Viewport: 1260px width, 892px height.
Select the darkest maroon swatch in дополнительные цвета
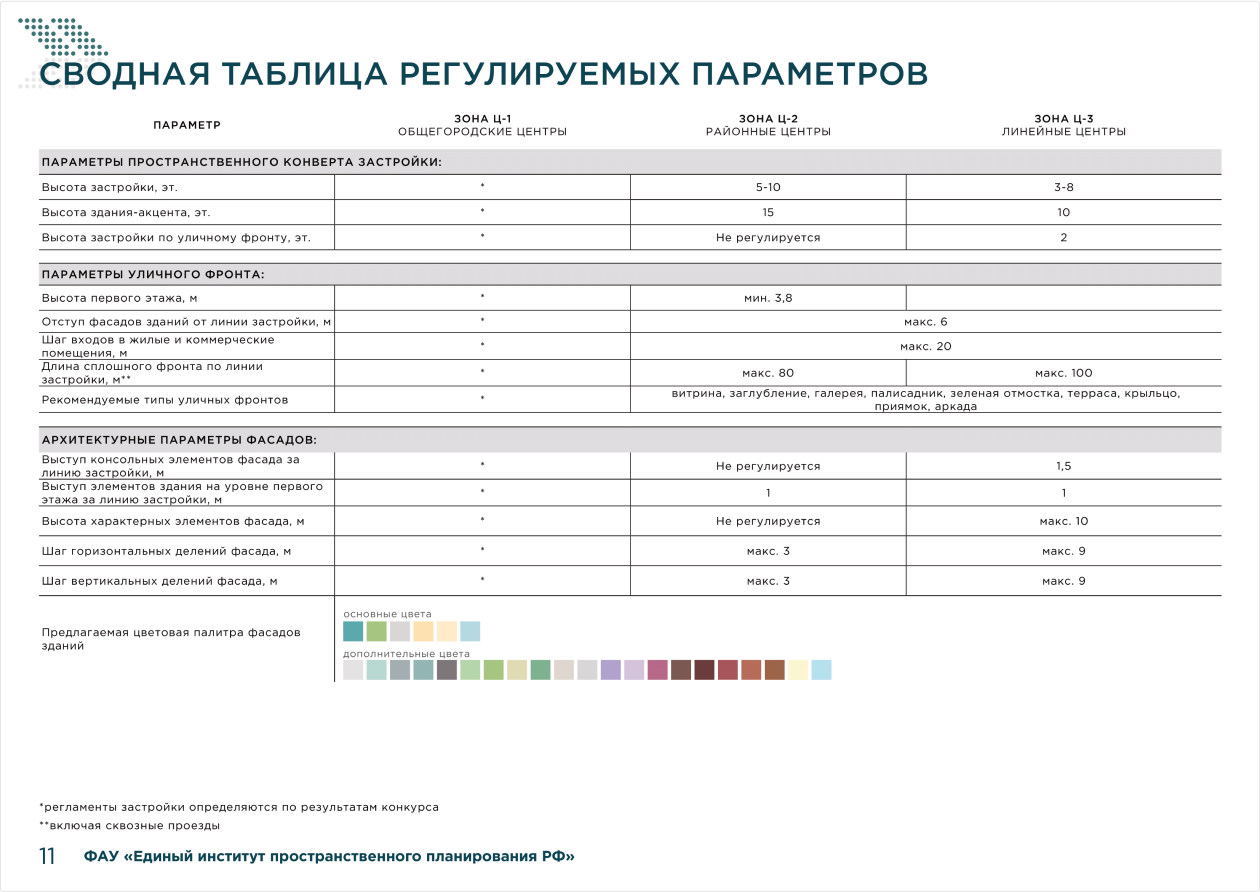tap(704, 670)
